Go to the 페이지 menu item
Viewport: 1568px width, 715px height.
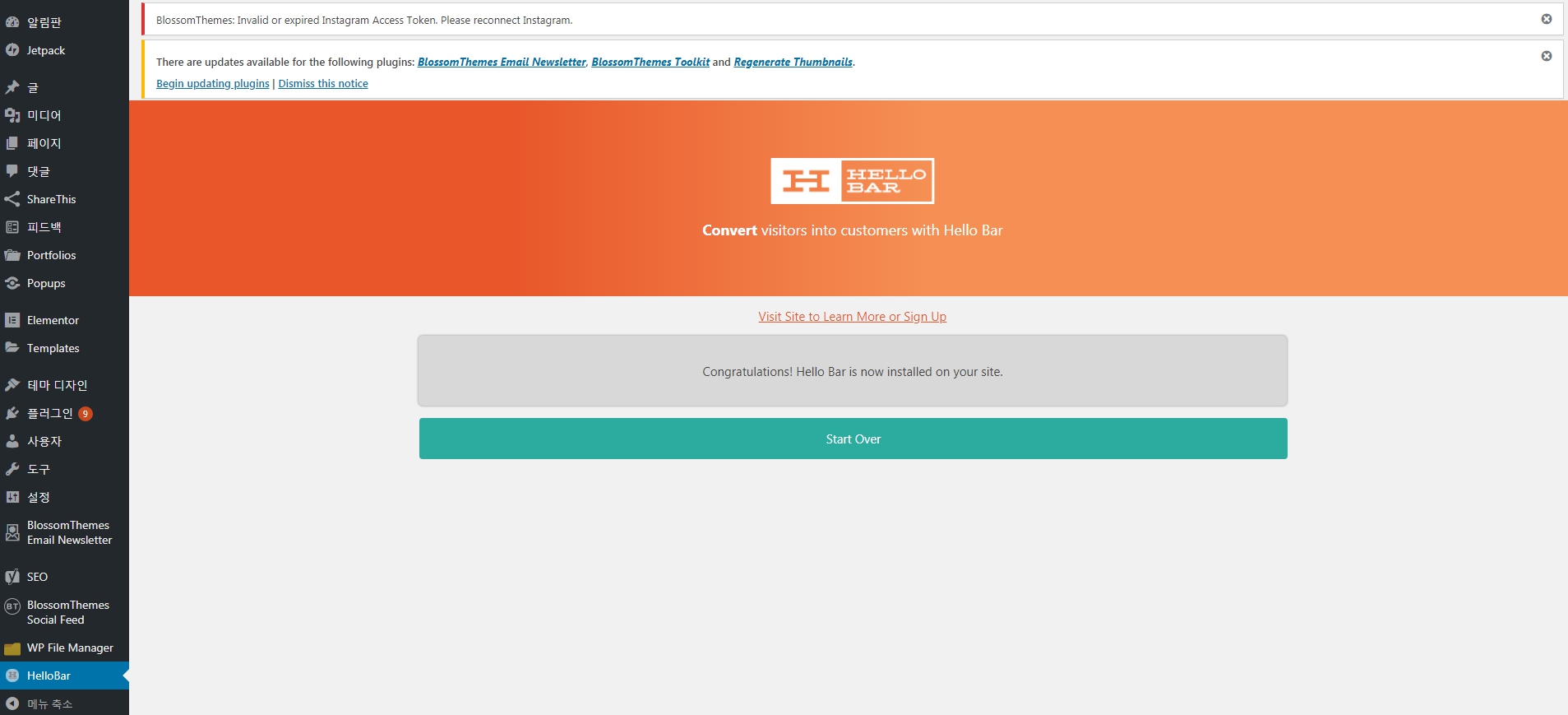click(64, 143)
